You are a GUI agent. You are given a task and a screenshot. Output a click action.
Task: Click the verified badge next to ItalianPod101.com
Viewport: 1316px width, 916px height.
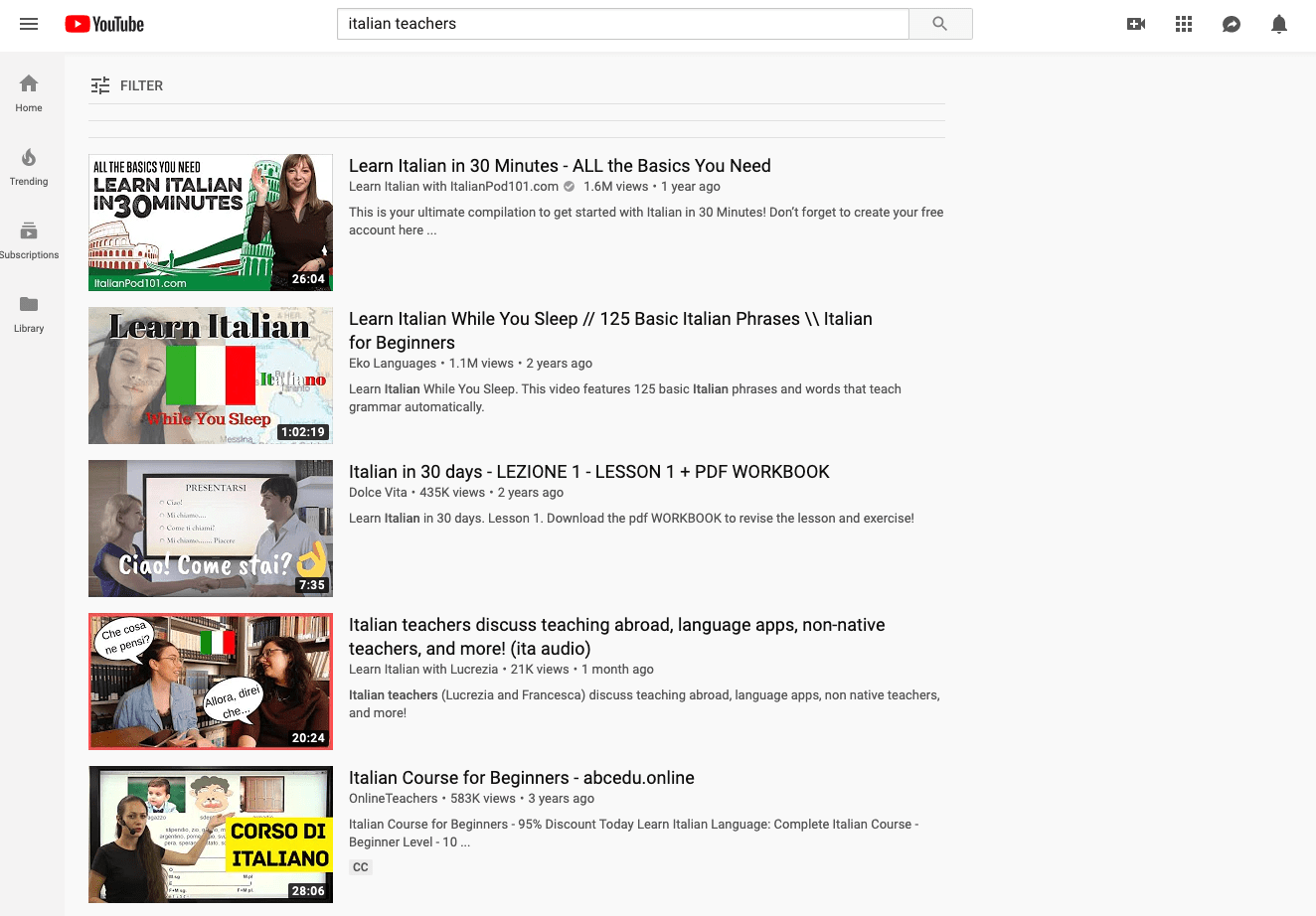click(570, 187)
